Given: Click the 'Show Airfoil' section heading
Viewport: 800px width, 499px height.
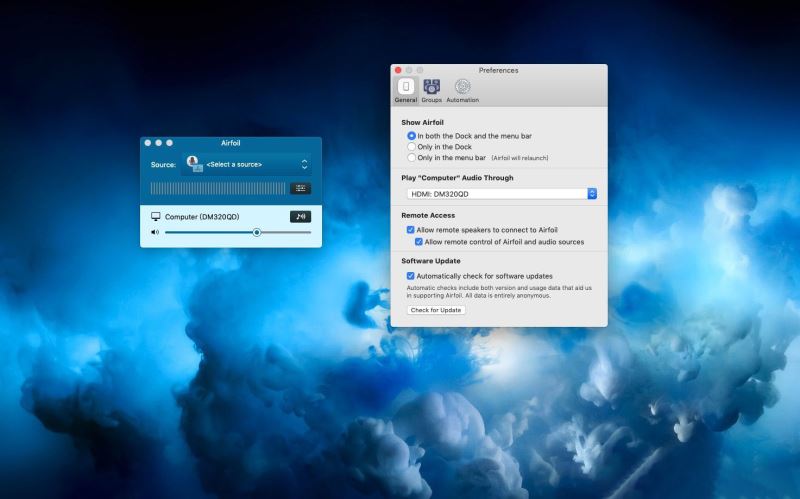Looking at the screenshot, I should tap(422, 122).
